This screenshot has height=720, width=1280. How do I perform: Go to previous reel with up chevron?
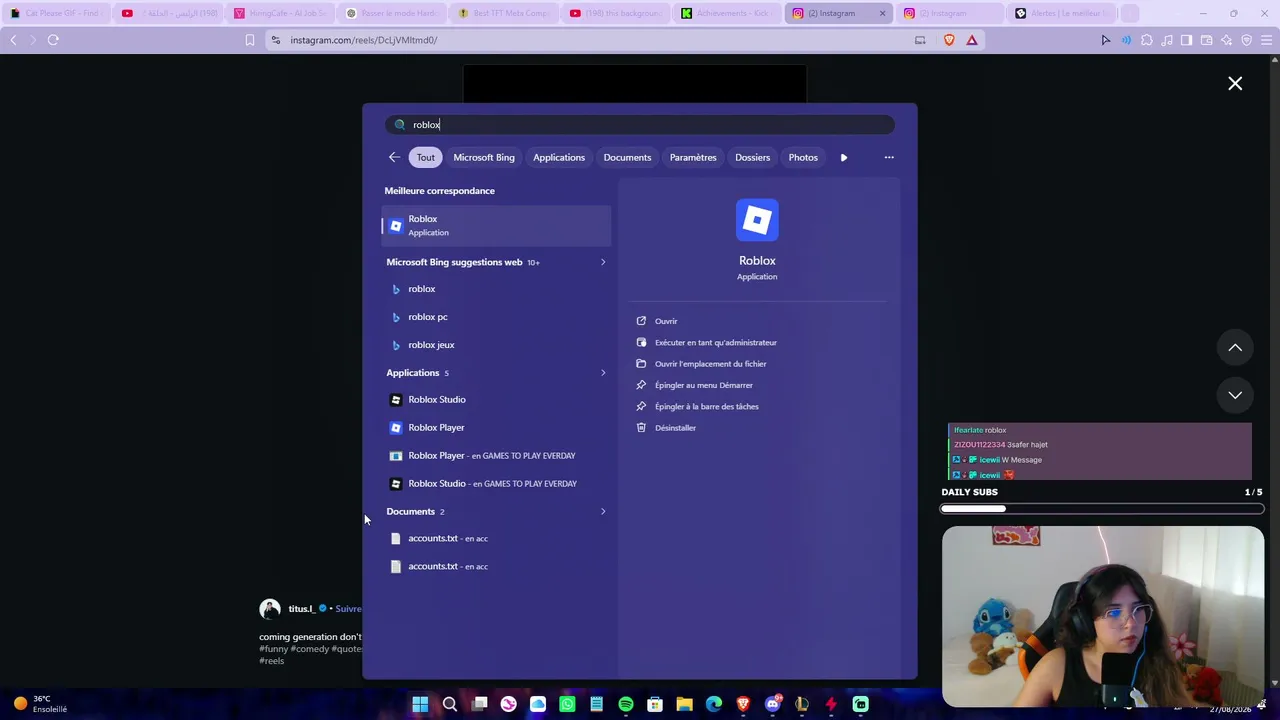point(1235,348)
